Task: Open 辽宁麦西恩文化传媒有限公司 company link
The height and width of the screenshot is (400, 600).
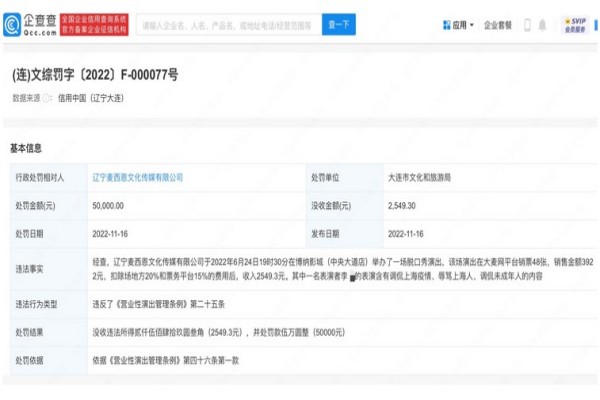Action: point(138,178)
